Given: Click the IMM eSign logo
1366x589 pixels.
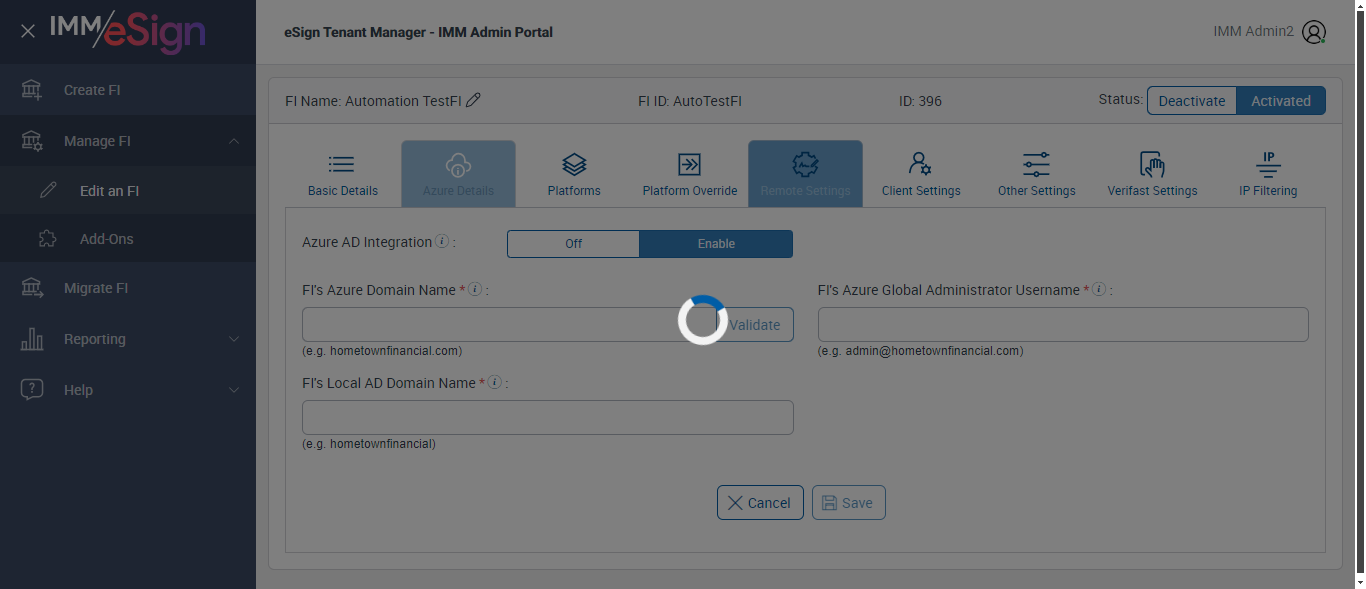Looking at the screenshot, I should (128, 32).
